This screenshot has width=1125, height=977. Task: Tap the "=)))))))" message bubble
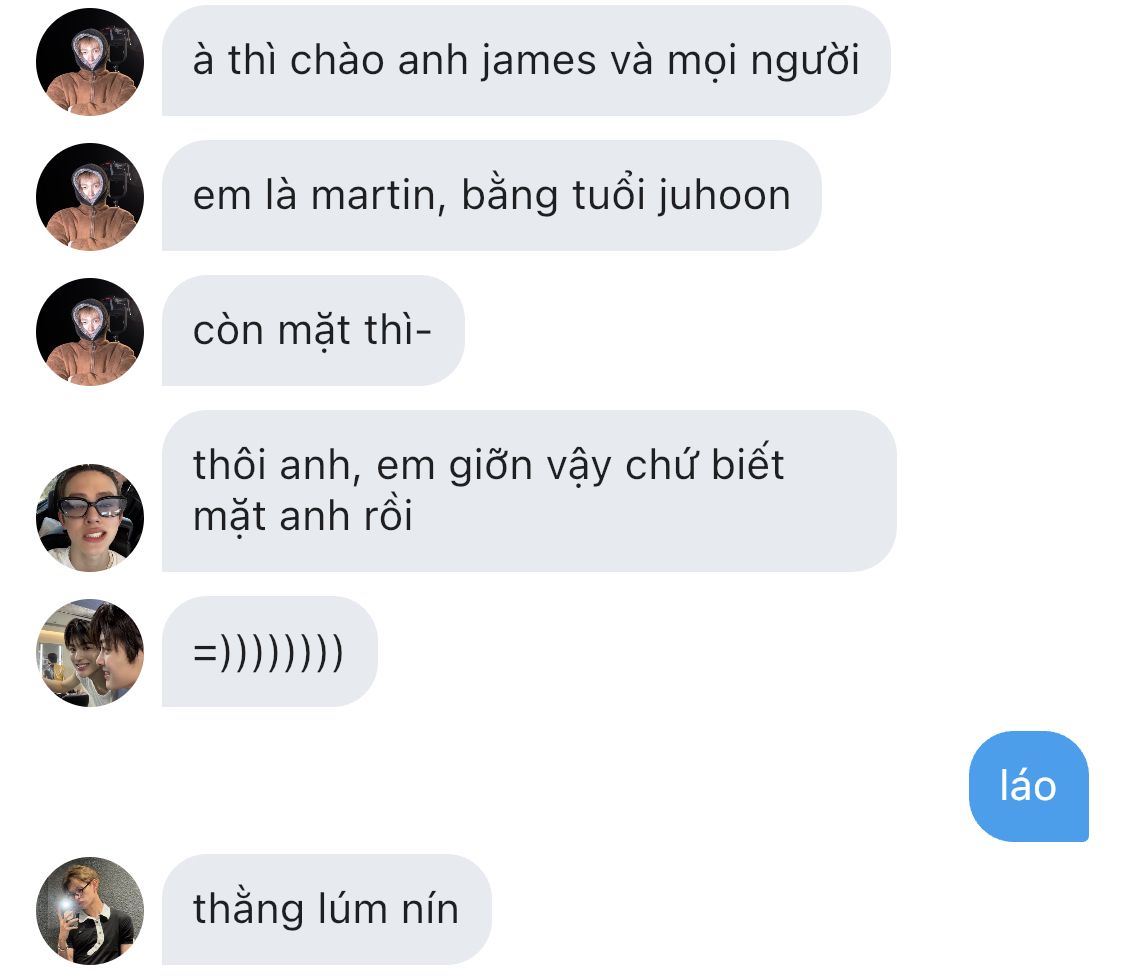point(270,651)
